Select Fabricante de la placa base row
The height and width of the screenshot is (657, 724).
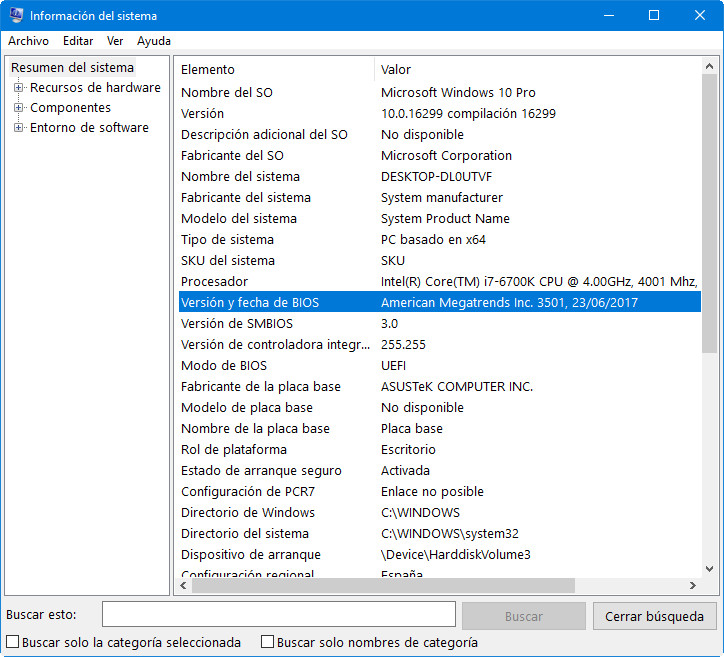[x=440, y=386]
